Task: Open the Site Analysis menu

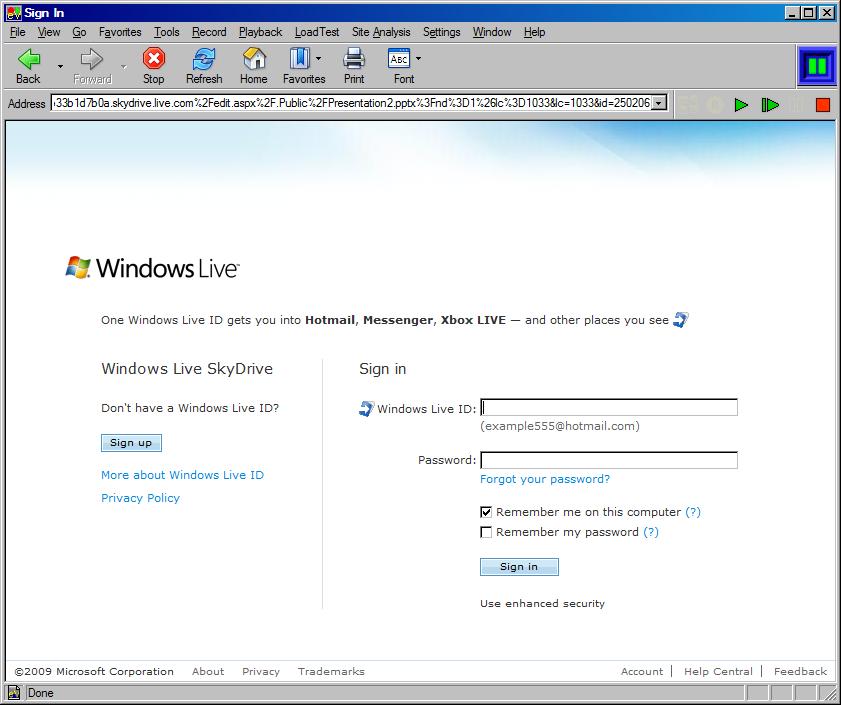Action: pyautogui.click(x=381, y=32)
